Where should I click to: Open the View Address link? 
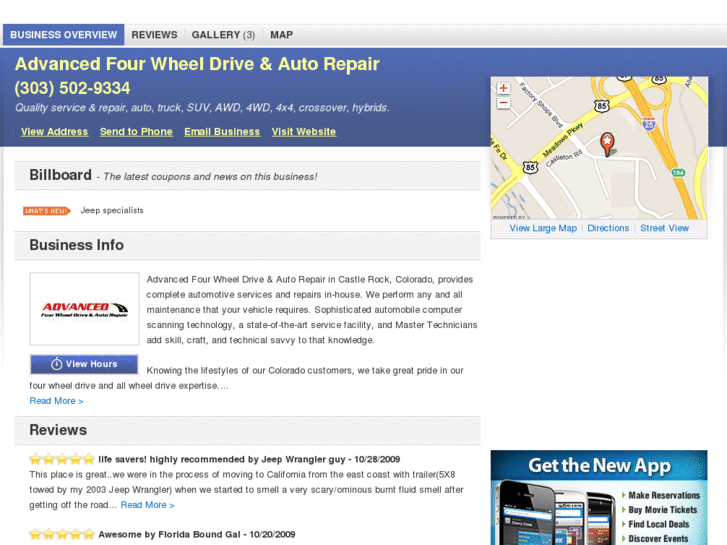(54, 132)
